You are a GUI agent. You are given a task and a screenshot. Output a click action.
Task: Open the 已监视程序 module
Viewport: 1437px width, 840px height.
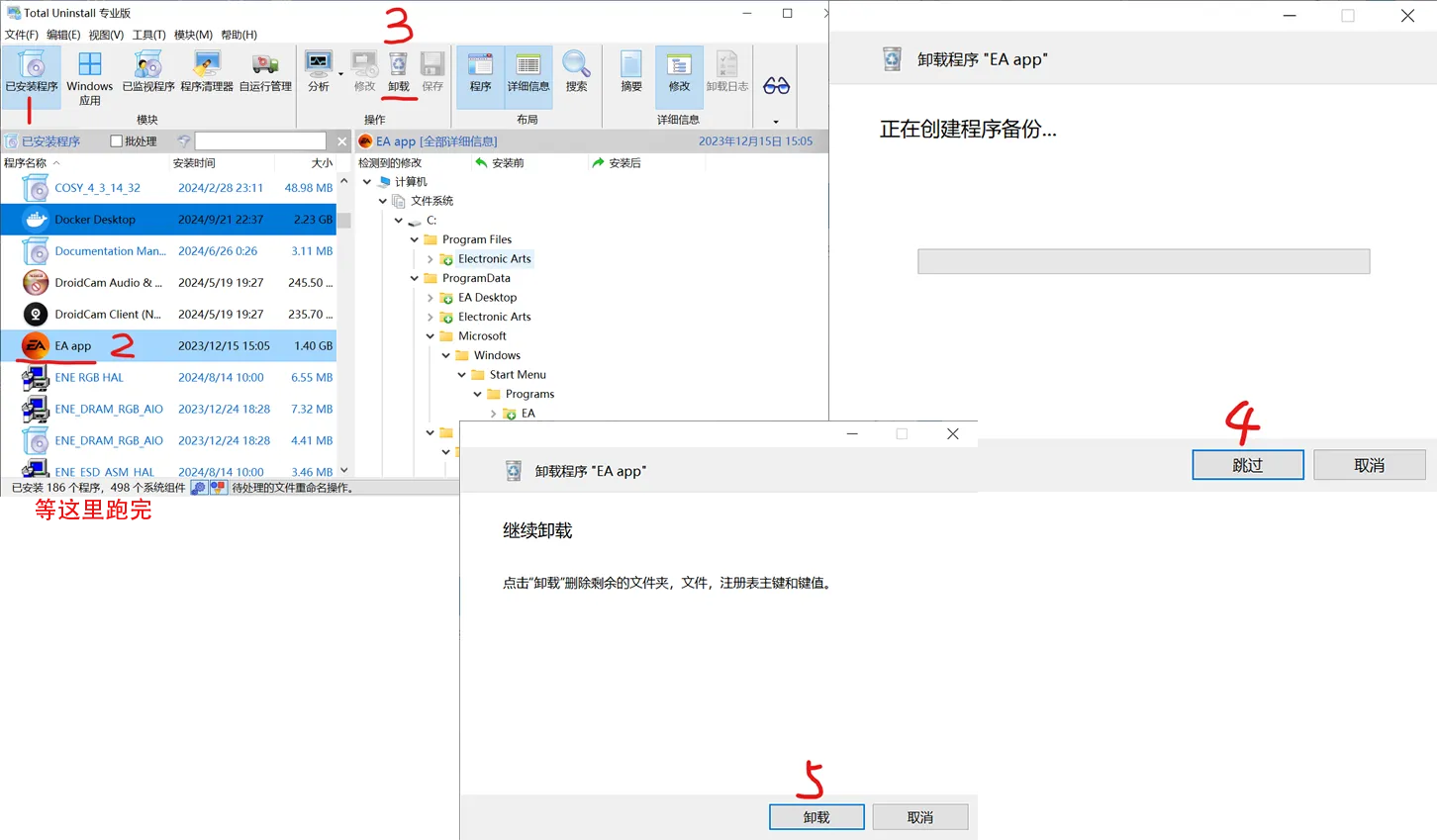pyautogui.click(x=148, y=72)
